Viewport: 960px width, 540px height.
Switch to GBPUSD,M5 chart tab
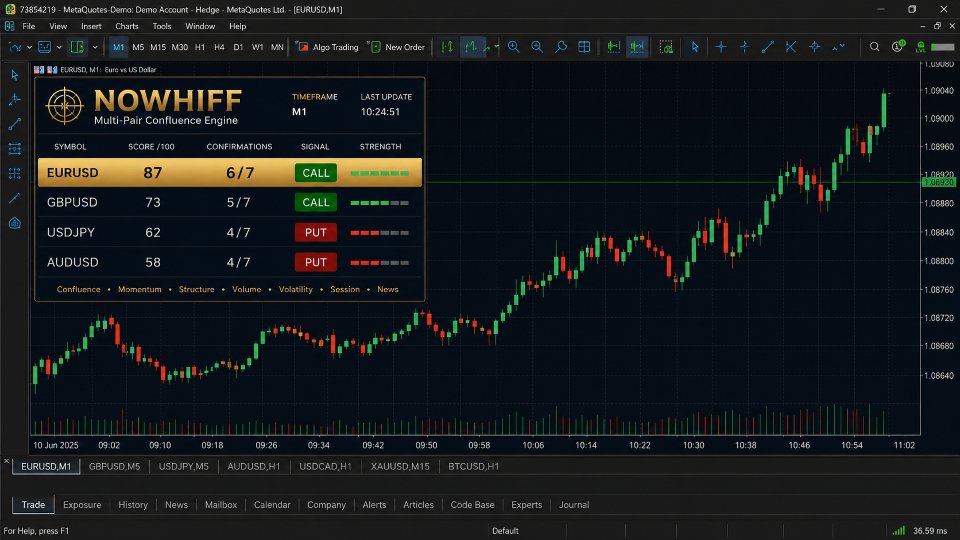click(x=114, y=467)
